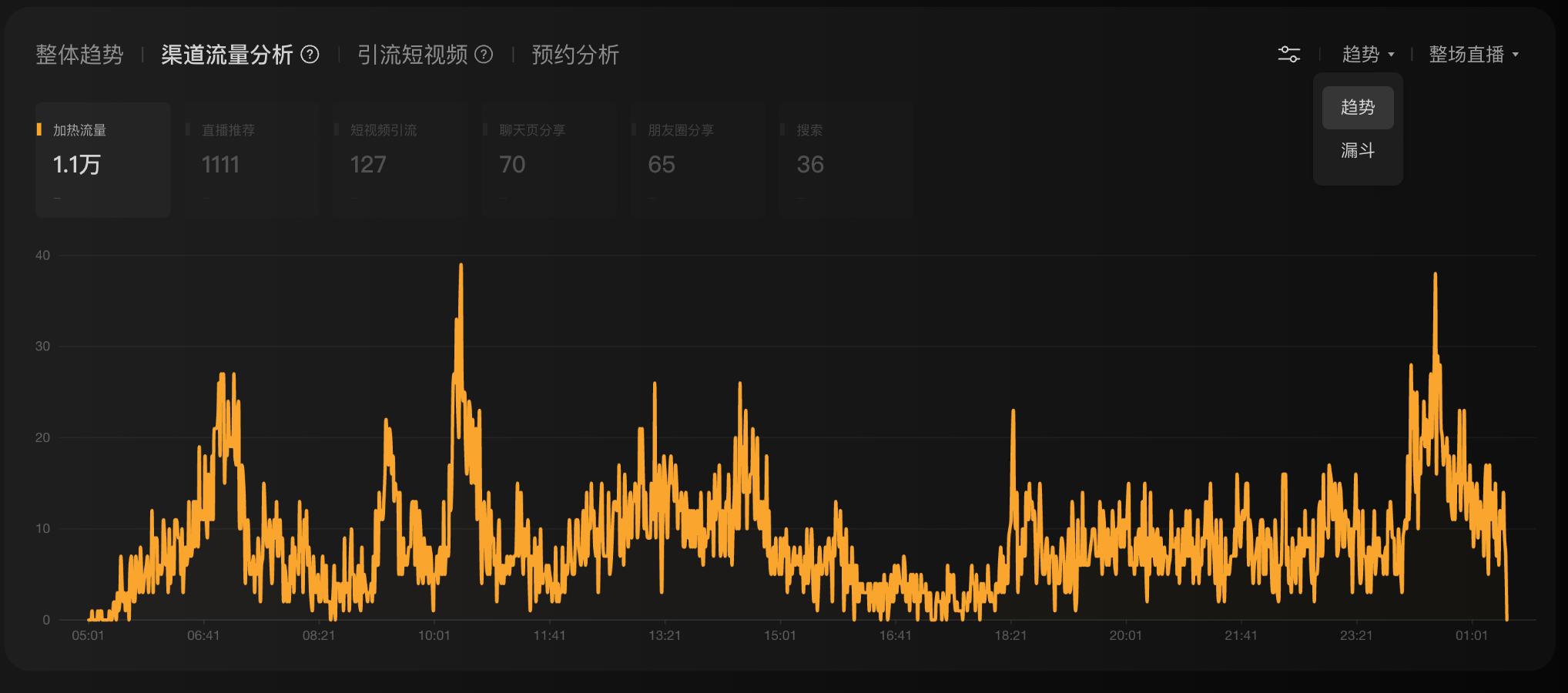Select 趋势 option in dropdown list
Viewport: 1568px width, 693px height.
pos(1357,108)
